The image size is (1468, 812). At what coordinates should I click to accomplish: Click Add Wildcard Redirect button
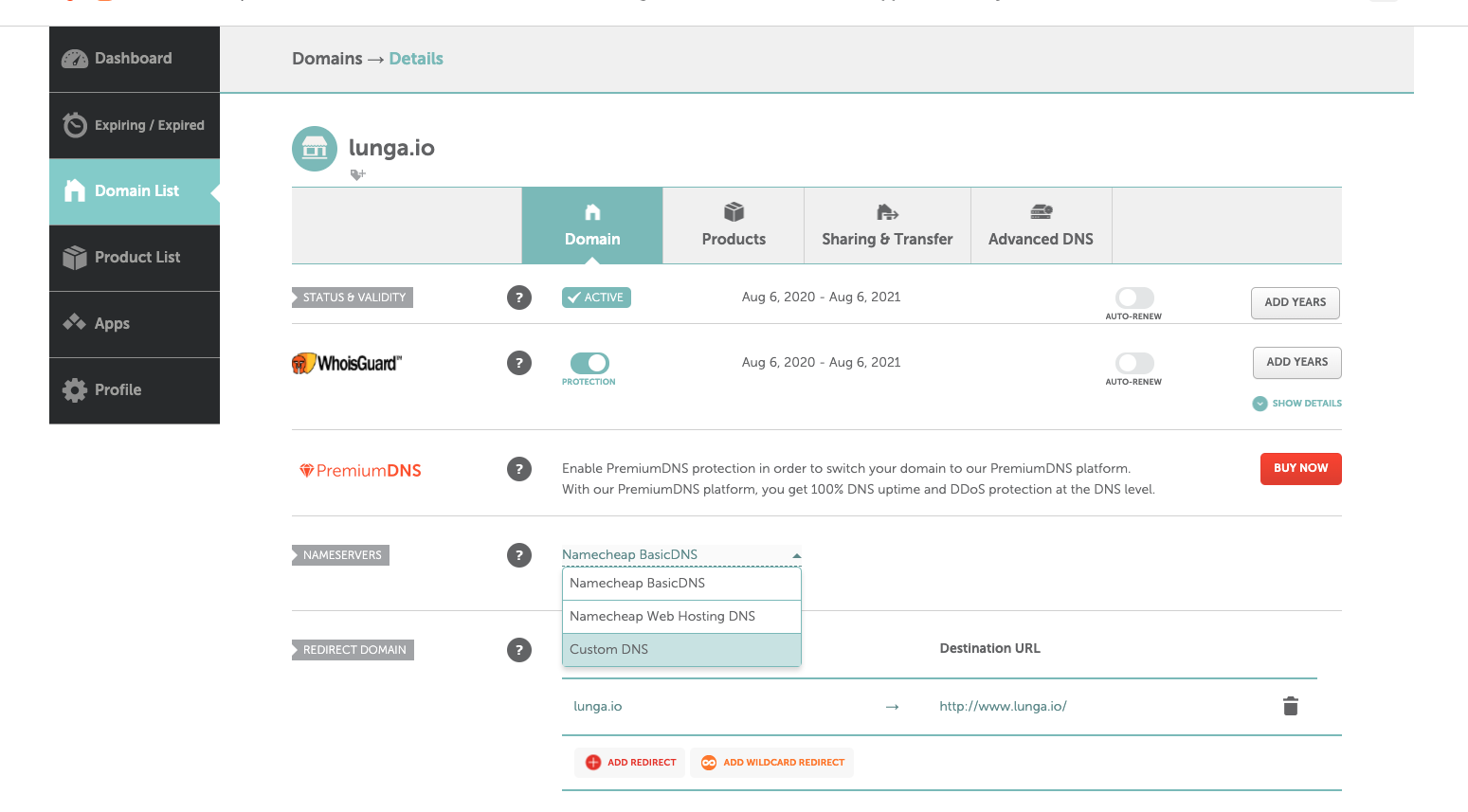772,763
